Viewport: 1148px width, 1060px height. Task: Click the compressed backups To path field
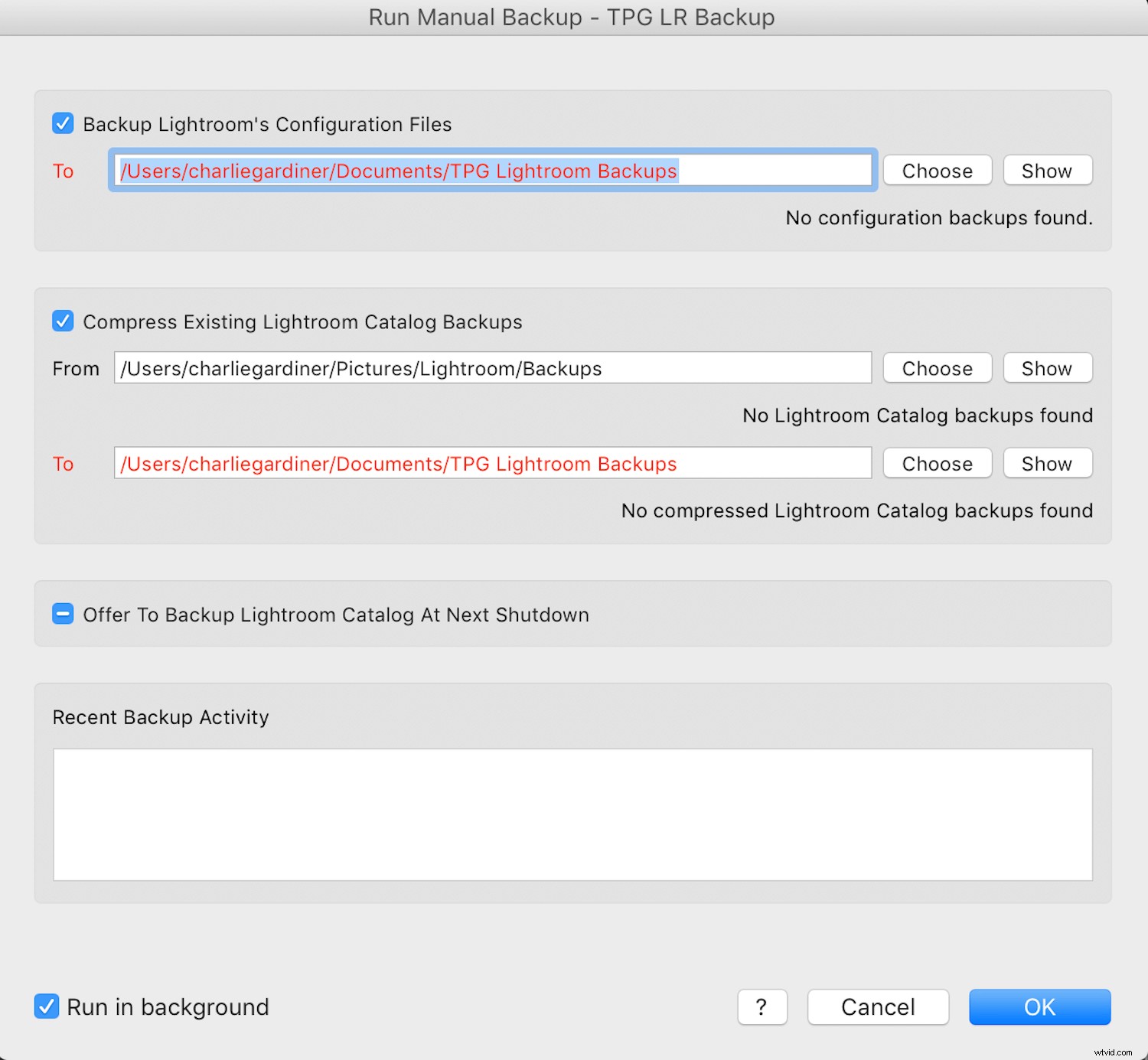tap(492, 464)
